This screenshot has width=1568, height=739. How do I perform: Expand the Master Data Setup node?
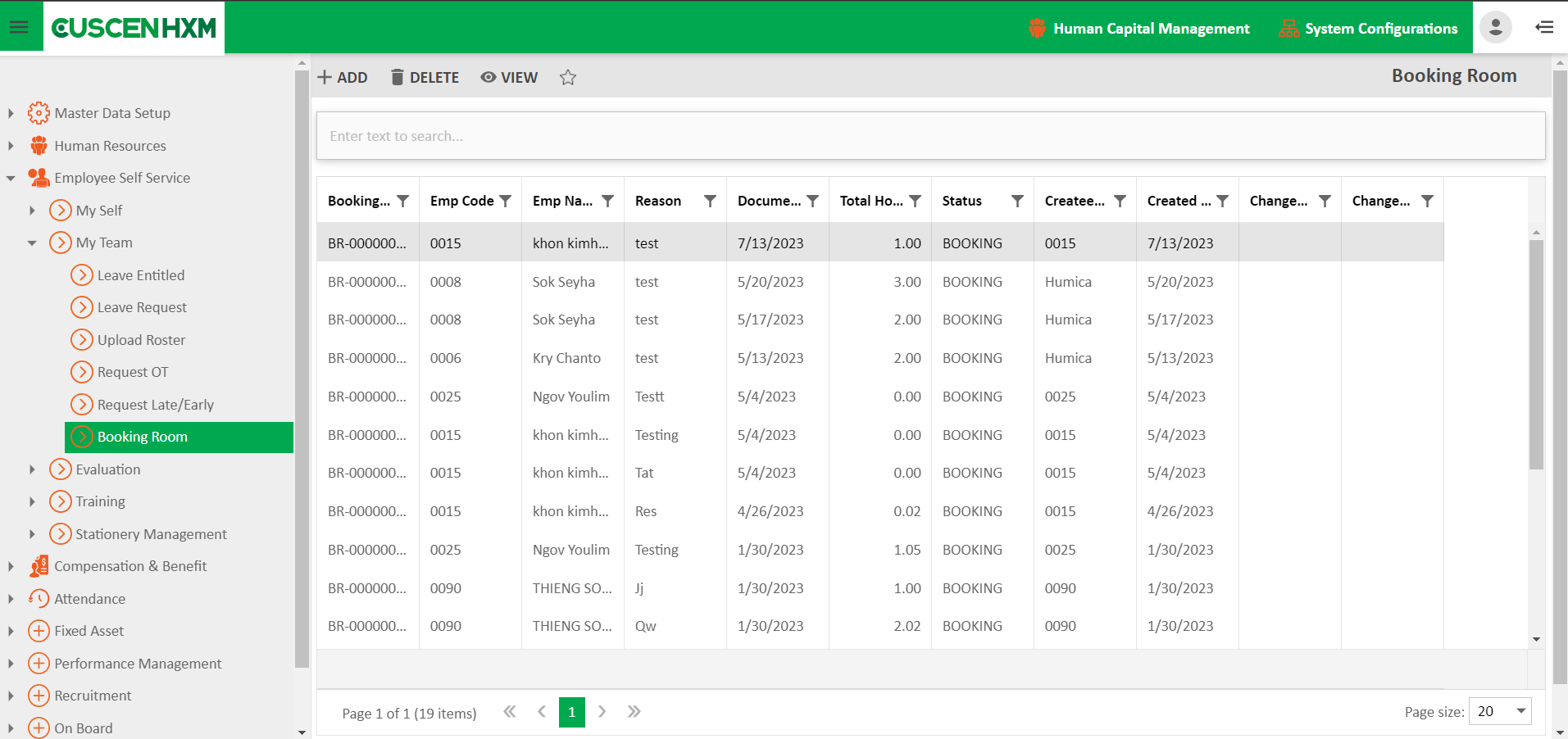pyautogui.click(x=11, y=113)
